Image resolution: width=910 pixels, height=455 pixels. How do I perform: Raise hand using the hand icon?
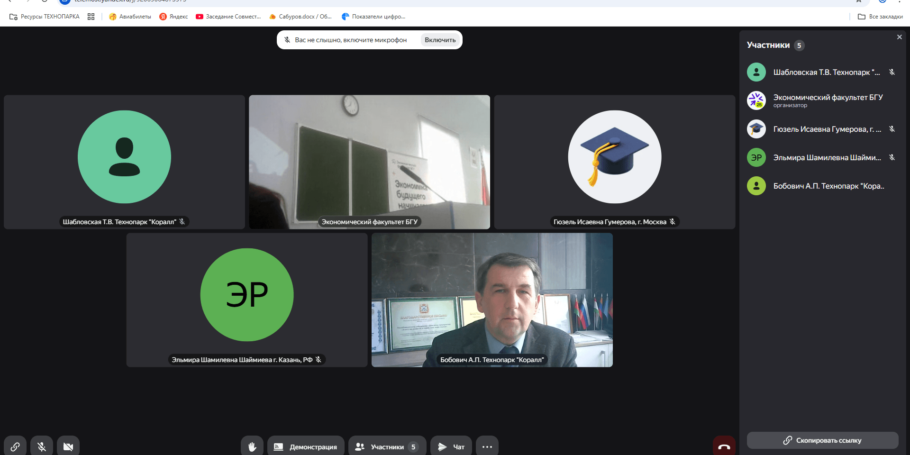coord(253,446)
